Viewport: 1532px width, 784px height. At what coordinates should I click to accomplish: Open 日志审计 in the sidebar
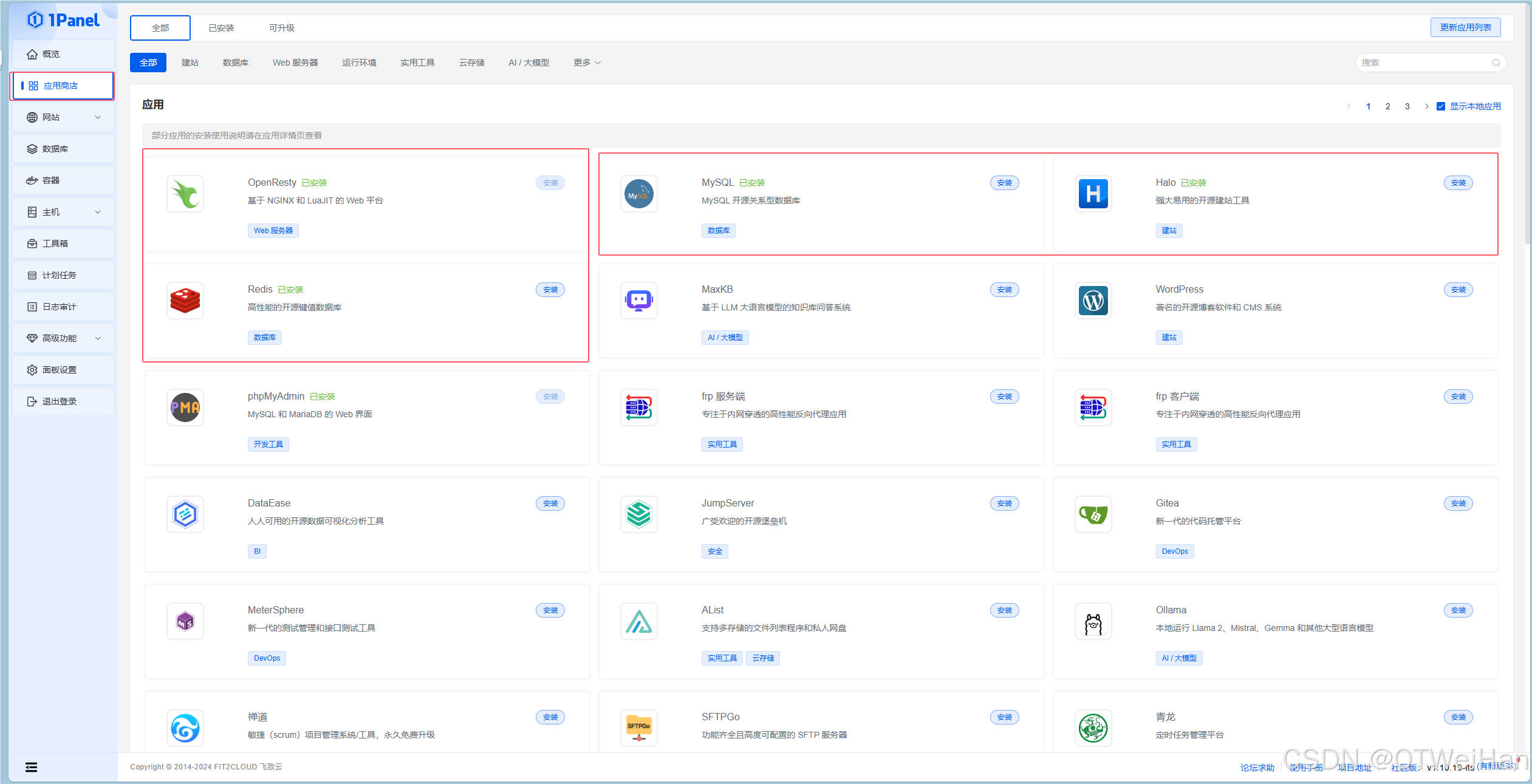(x=63, y=307)
